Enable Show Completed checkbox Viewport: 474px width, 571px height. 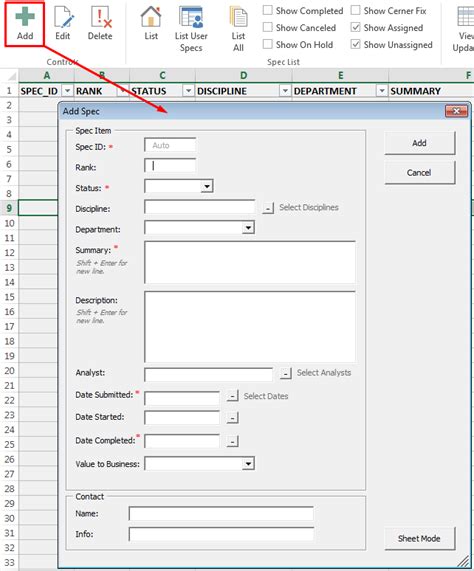pyautogui.click(x=268, y=10)
